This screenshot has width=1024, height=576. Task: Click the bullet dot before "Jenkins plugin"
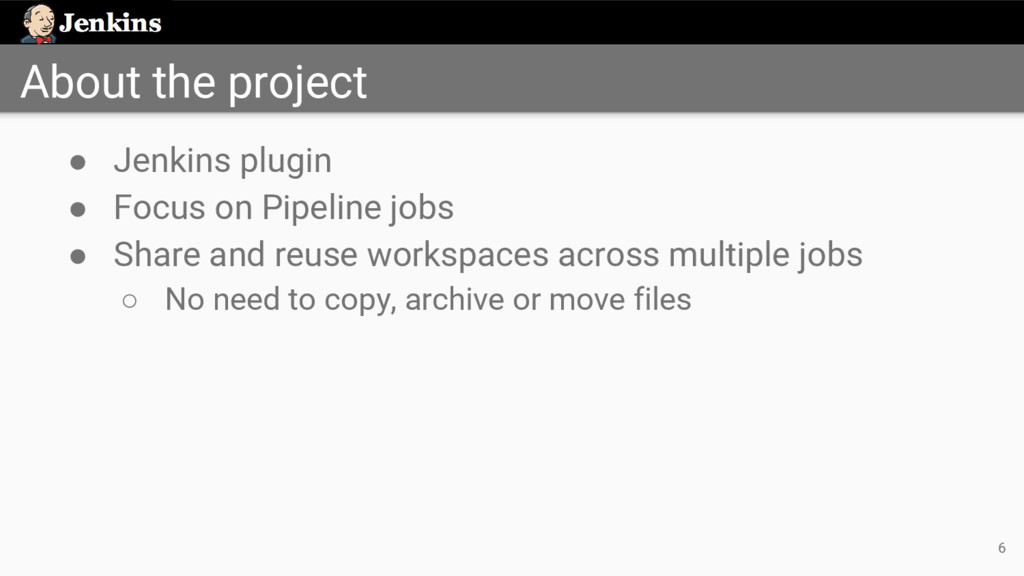point(78,161)
